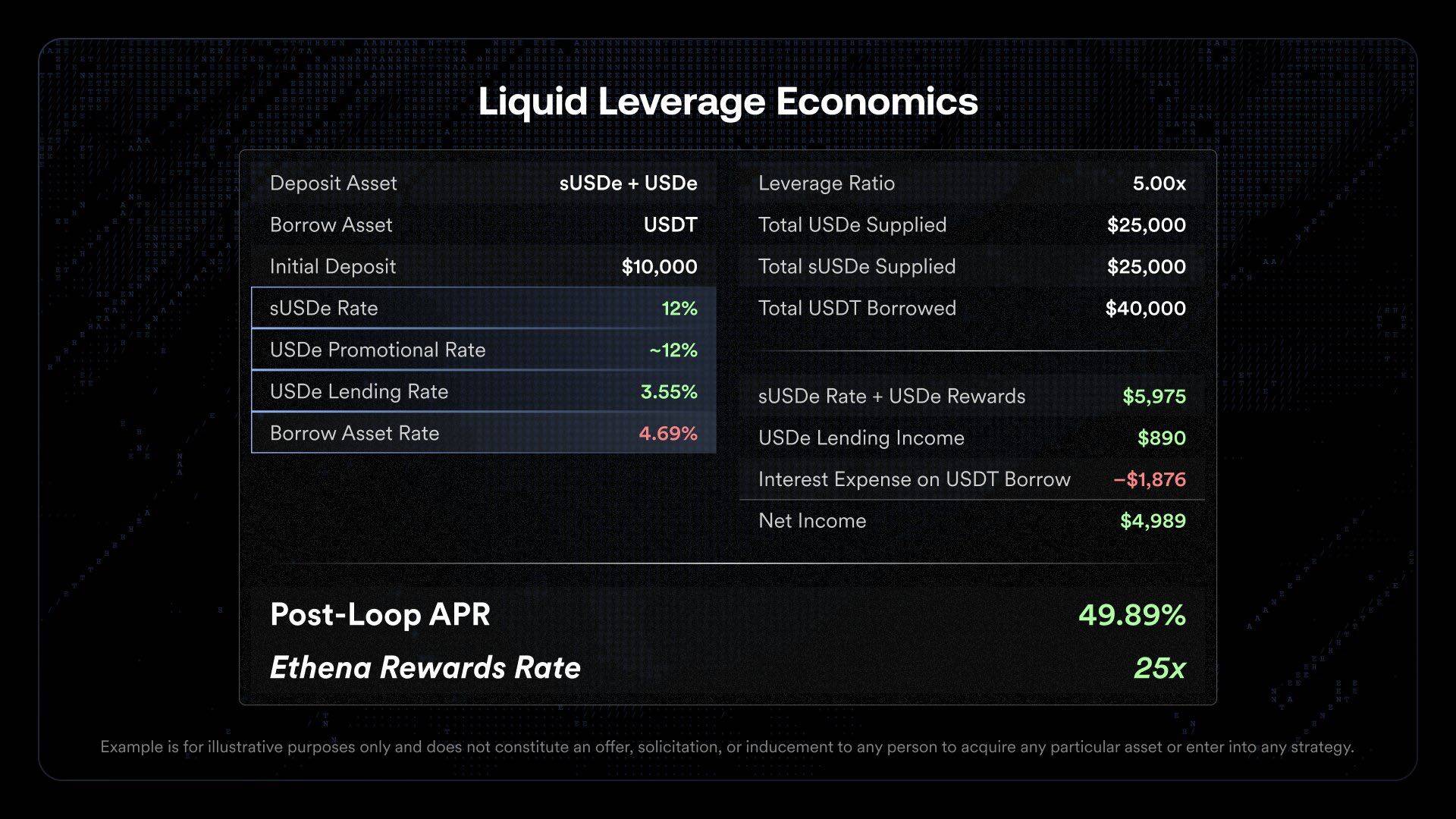The height and width of the screenshot is (819, 1456).
Task: Click the Net Income label
Action: (x=812, y=521)
